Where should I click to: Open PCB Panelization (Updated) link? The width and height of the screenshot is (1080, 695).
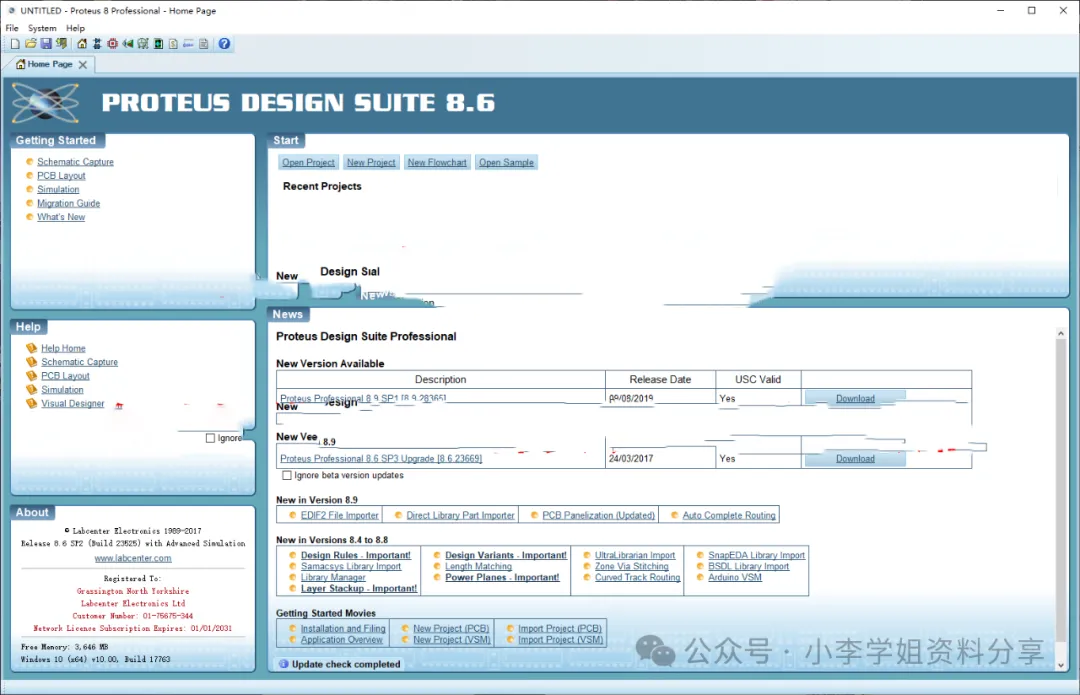598,515
